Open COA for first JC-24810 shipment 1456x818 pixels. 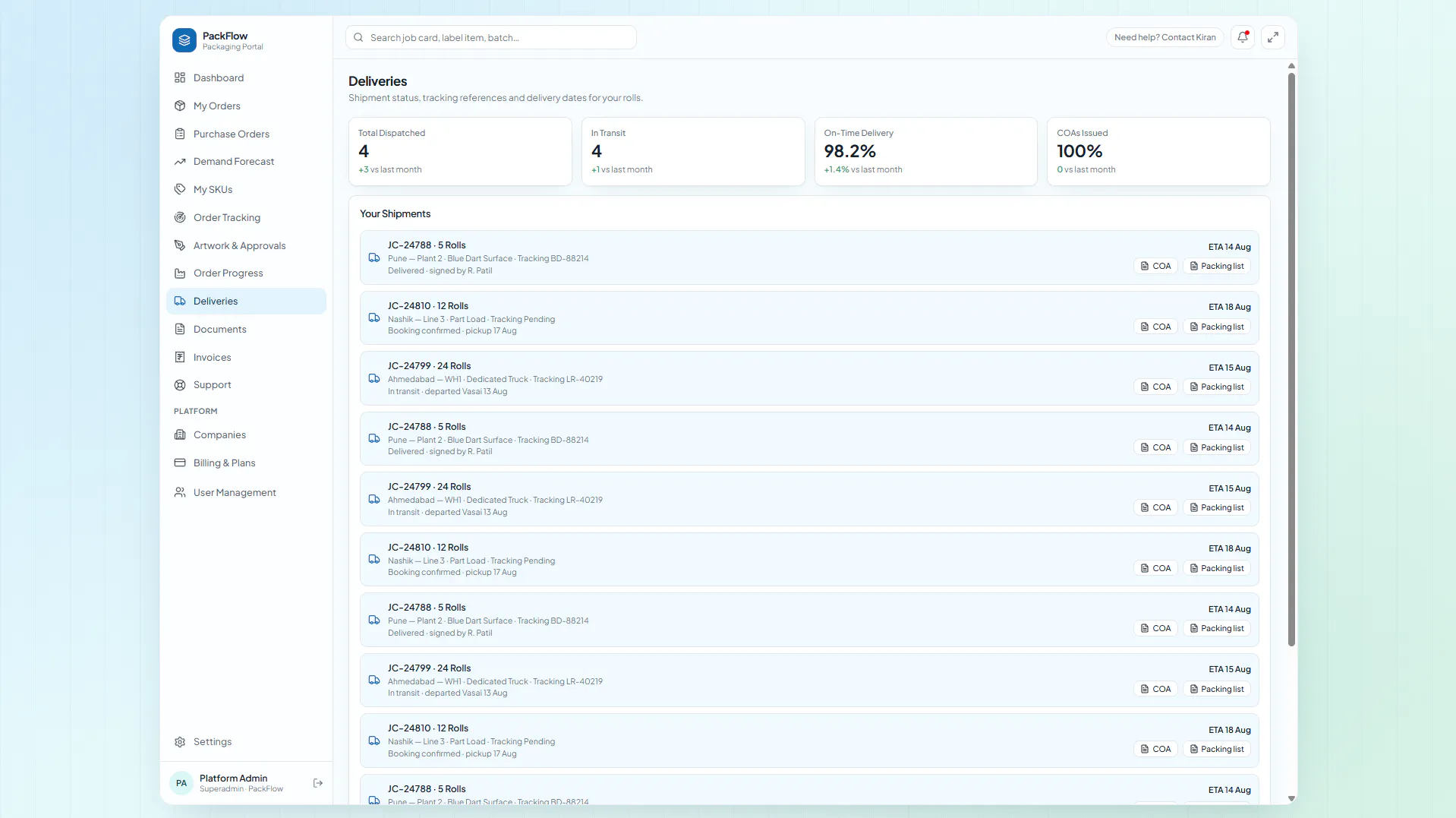tap(1155, 327)
